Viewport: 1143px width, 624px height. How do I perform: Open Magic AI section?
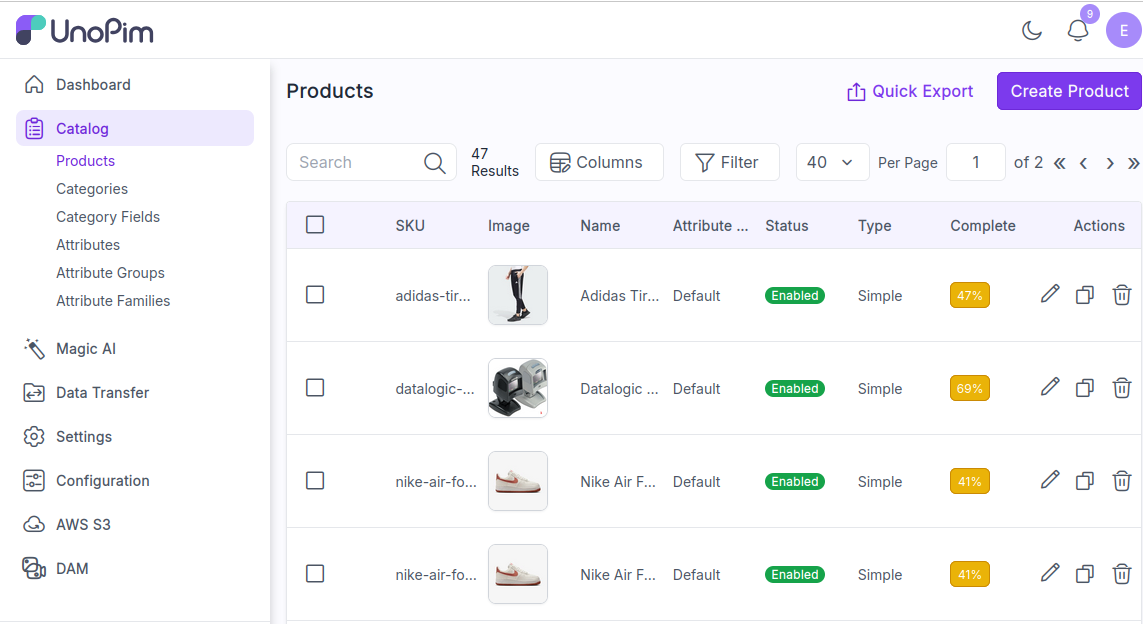[x=135, y=348]
